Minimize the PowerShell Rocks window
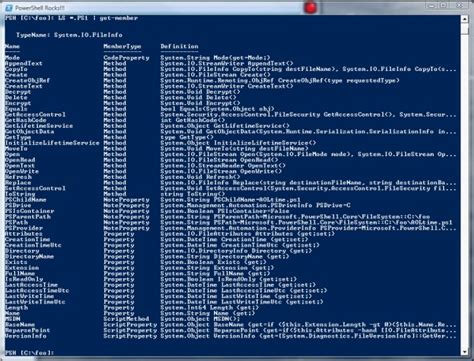 431,6
